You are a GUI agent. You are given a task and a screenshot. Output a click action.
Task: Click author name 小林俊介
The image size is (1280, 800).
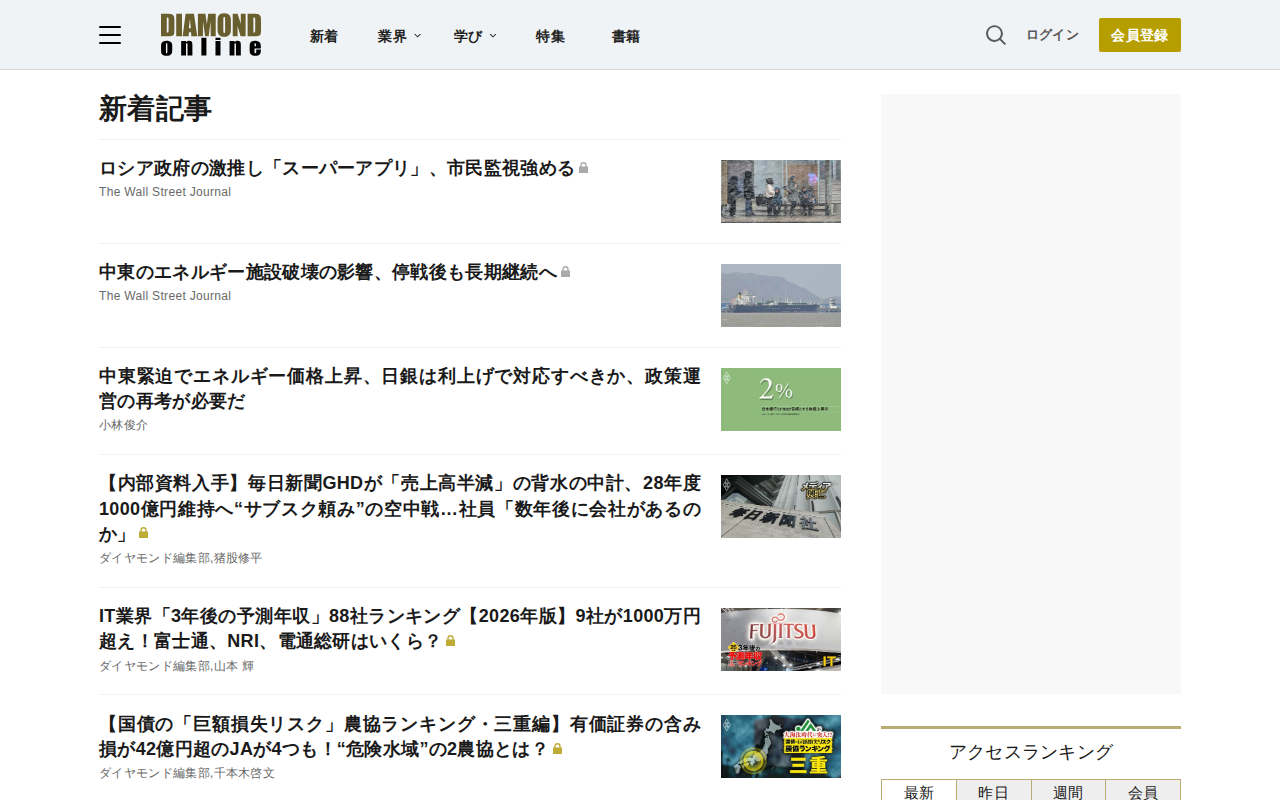click(x=123, y=425)
